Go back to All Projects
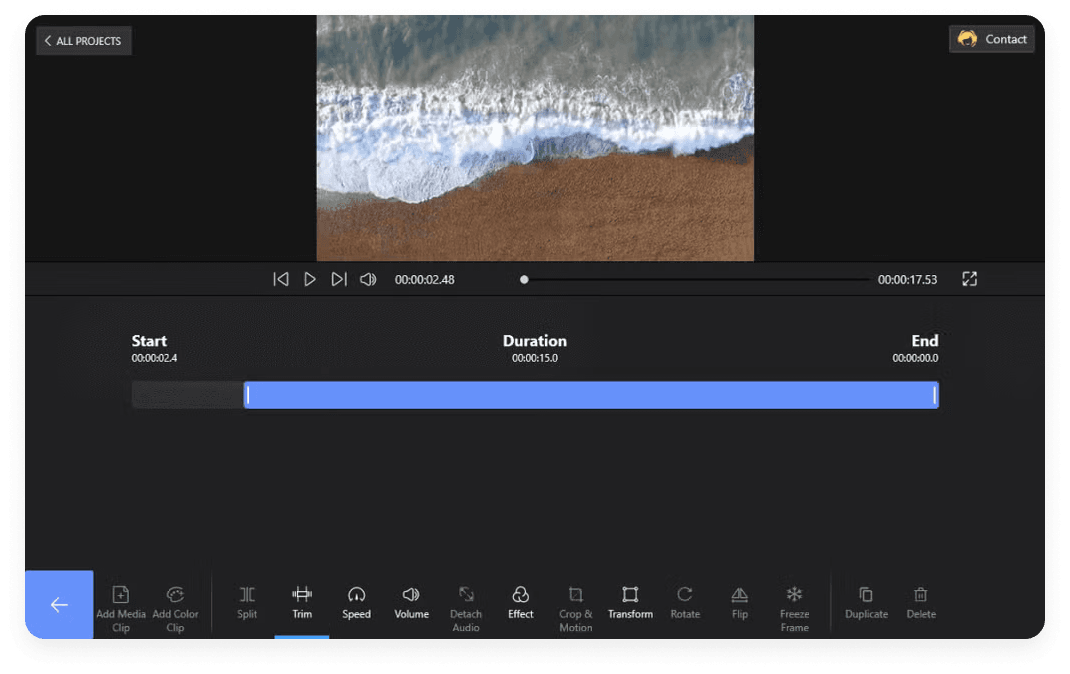This screenshot has height=674, width=1070. click(x=83, y=40)
